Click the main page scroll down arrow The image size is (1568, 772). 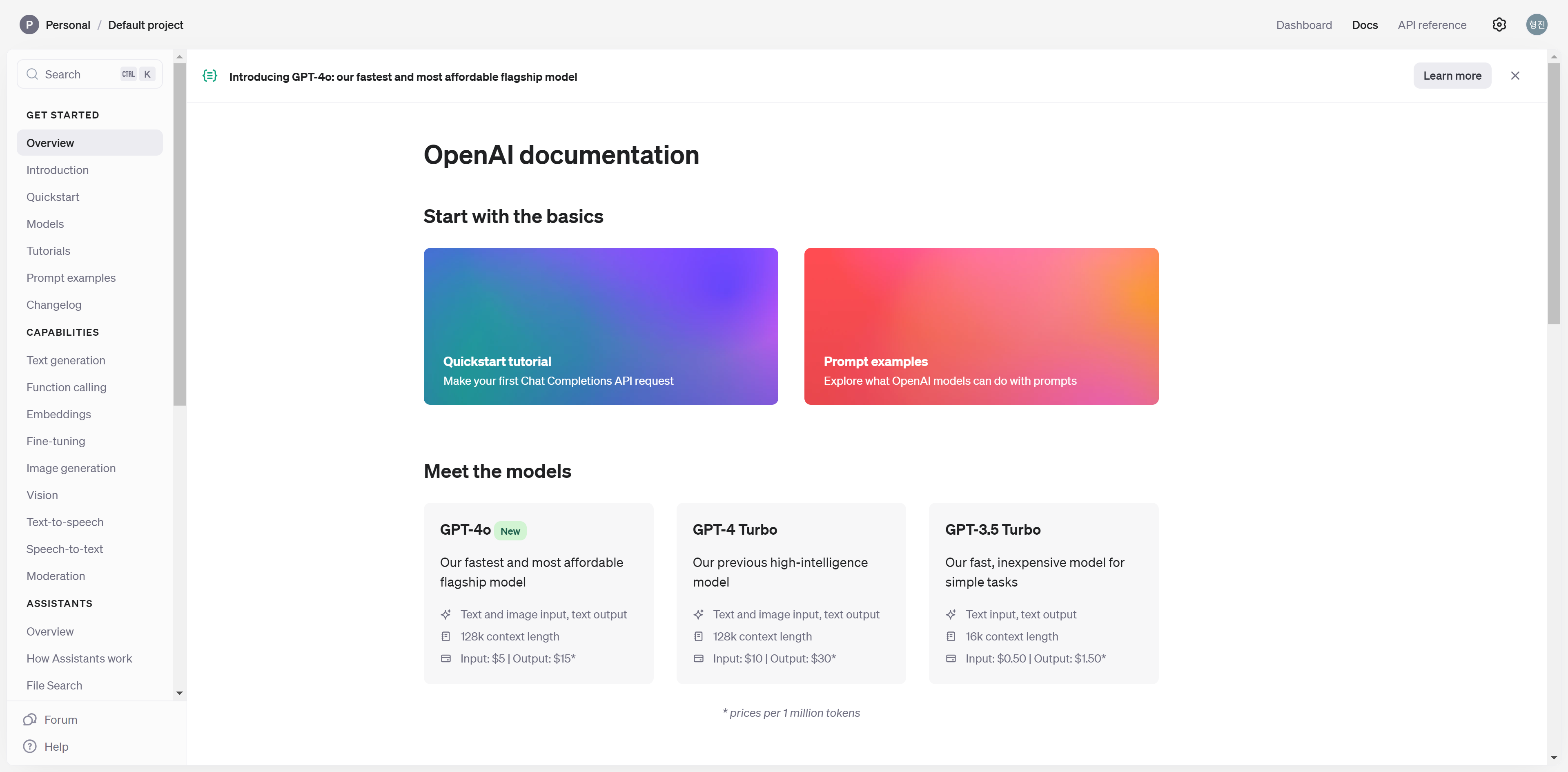click(1554, 757)
